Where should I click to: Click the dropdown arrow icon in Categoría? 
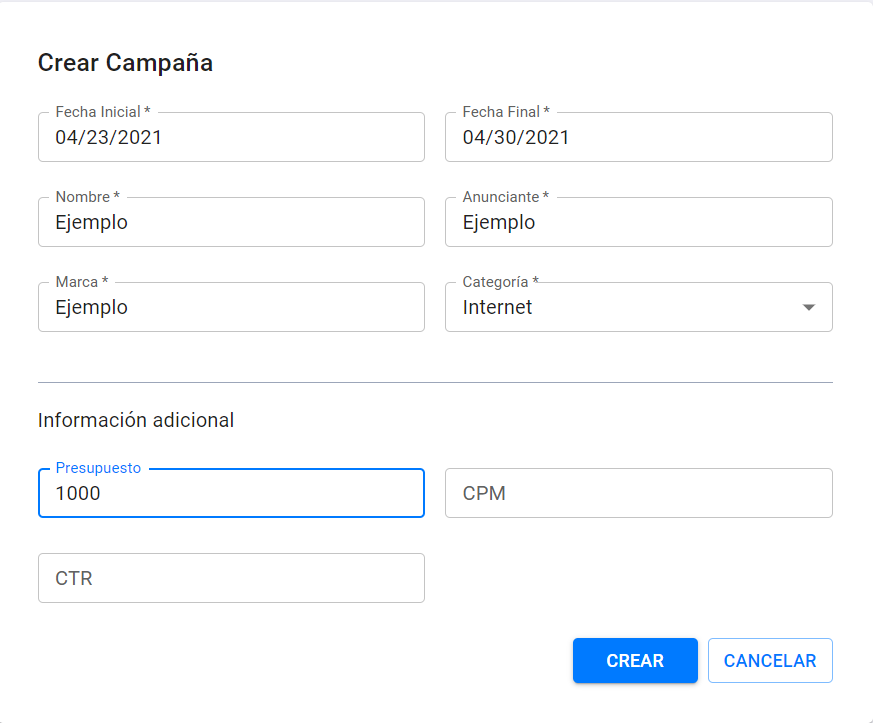click(x=809, y=307)
